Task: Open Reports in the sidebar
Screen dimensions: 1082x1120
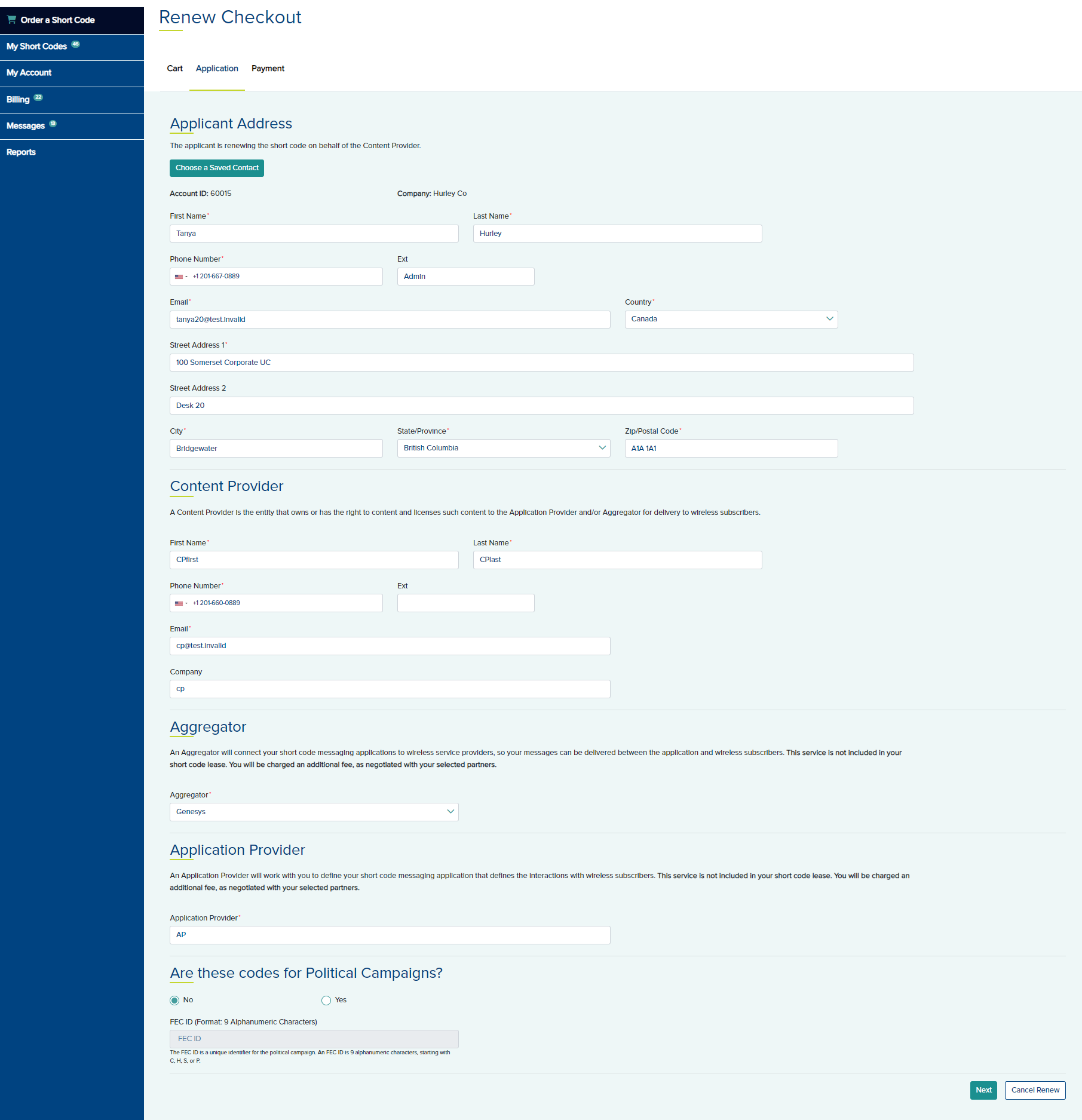Action: tap(22, 152)
